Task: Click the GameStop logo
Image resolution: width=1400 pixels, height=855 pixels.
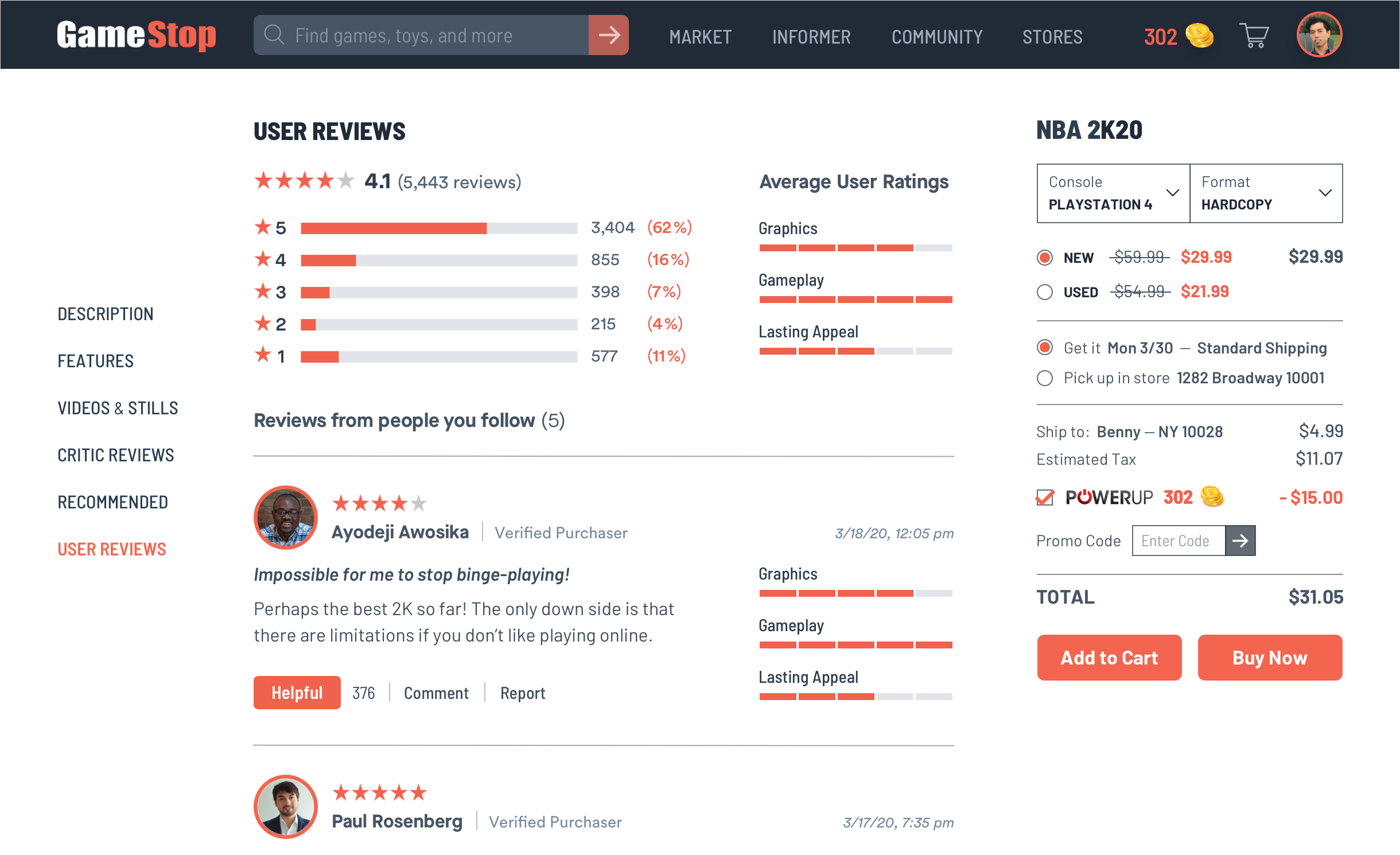Action: 137,36
